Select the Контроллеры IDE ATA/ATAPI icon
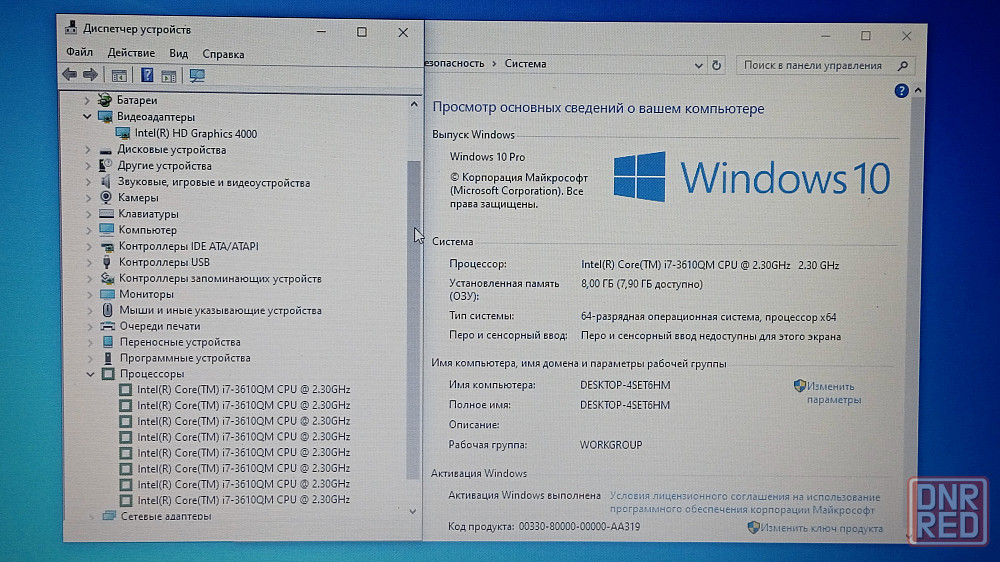The image size is (1000, 562). coord(107,246)
